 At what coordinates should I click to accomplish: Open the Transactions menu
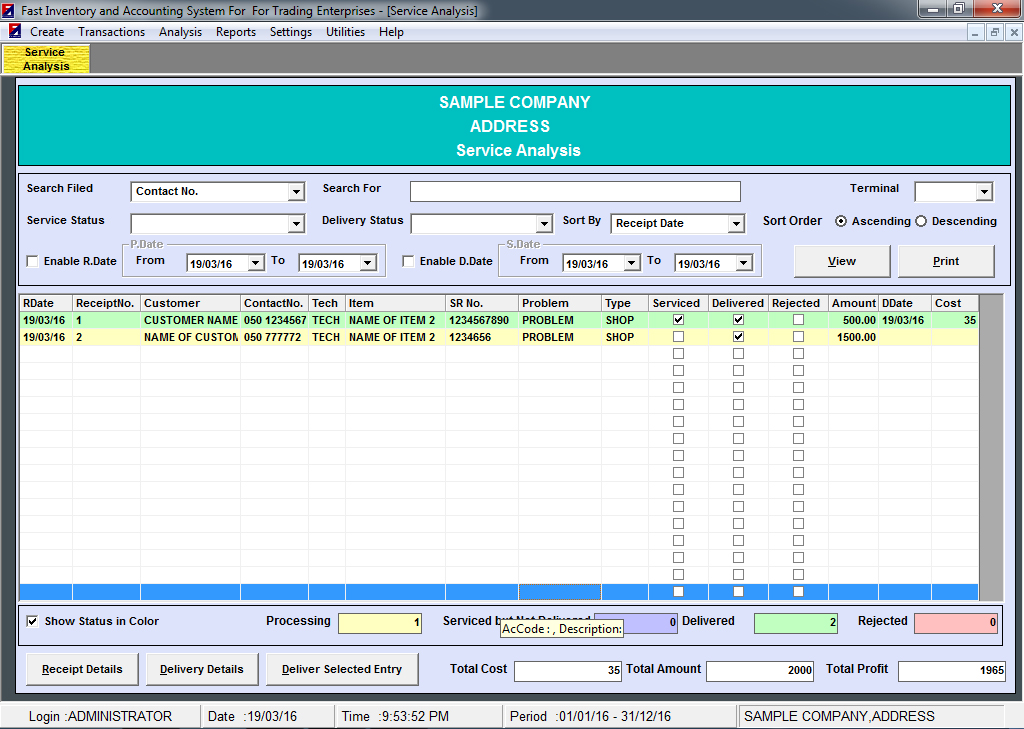point(111,32)
